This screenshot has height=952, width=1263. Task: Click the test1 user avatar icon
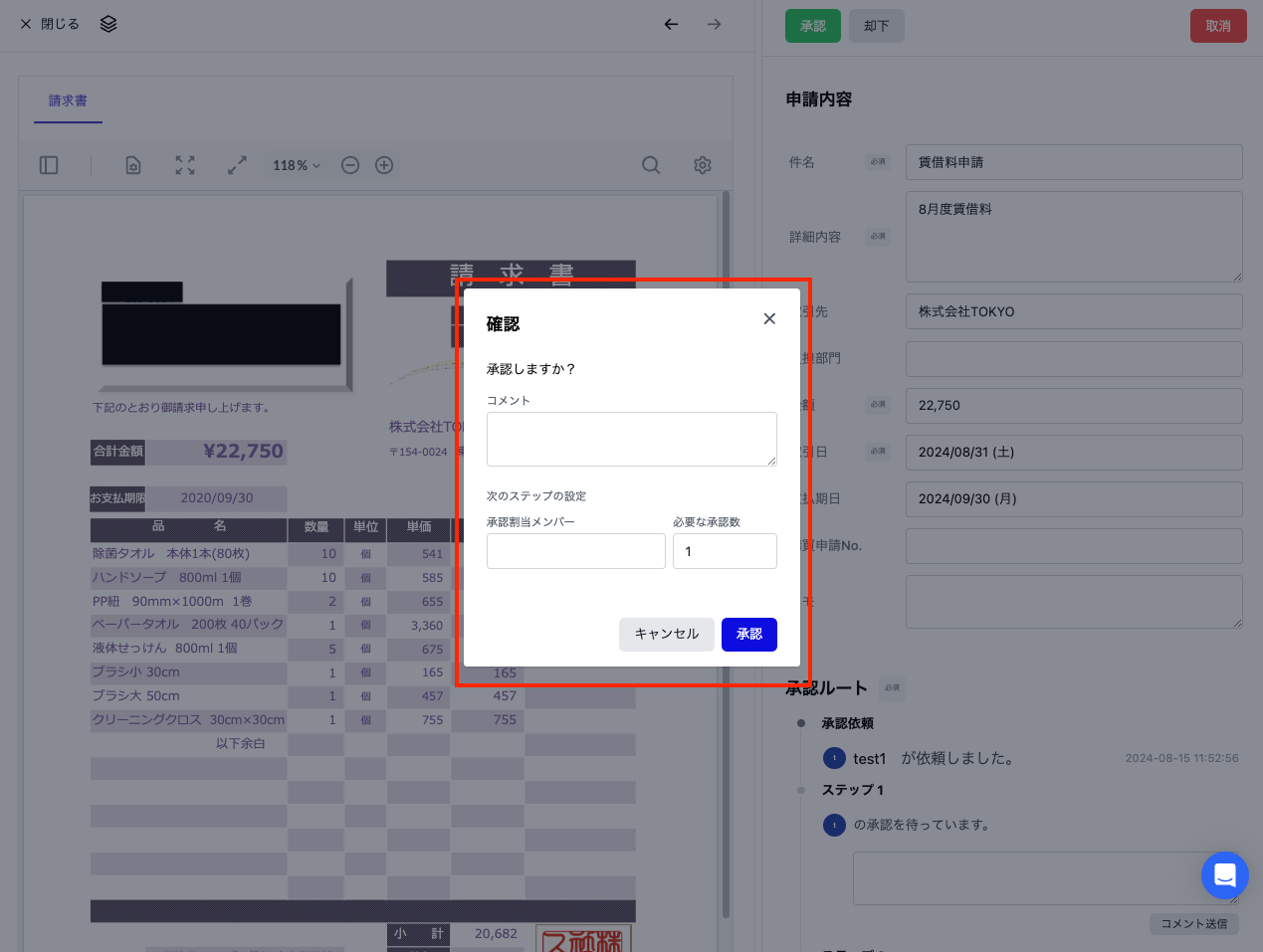coord(834,758)
